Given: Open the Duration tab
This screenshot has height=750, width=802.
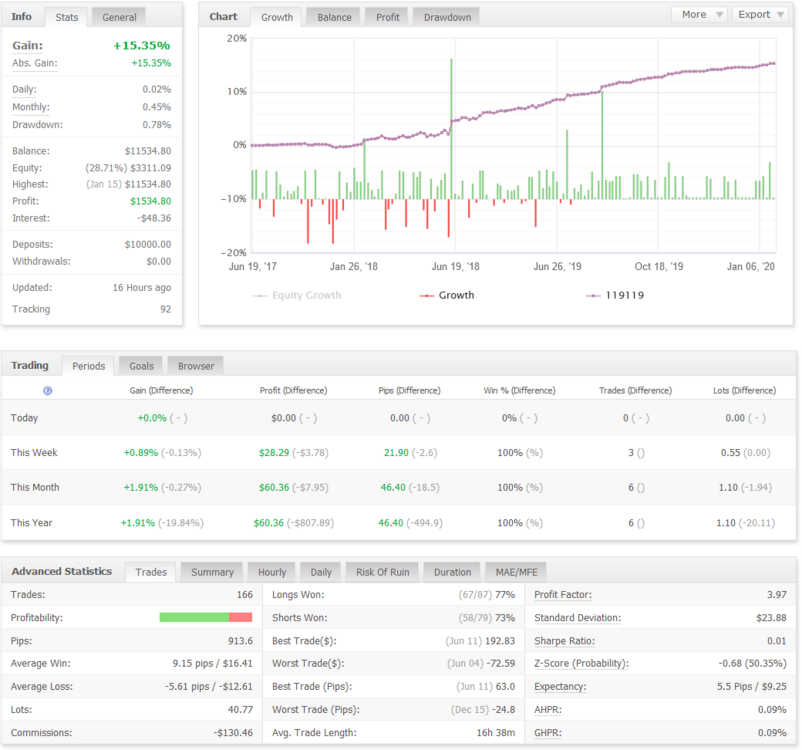Looking at the screenshot, I should [x=452, y=572].
